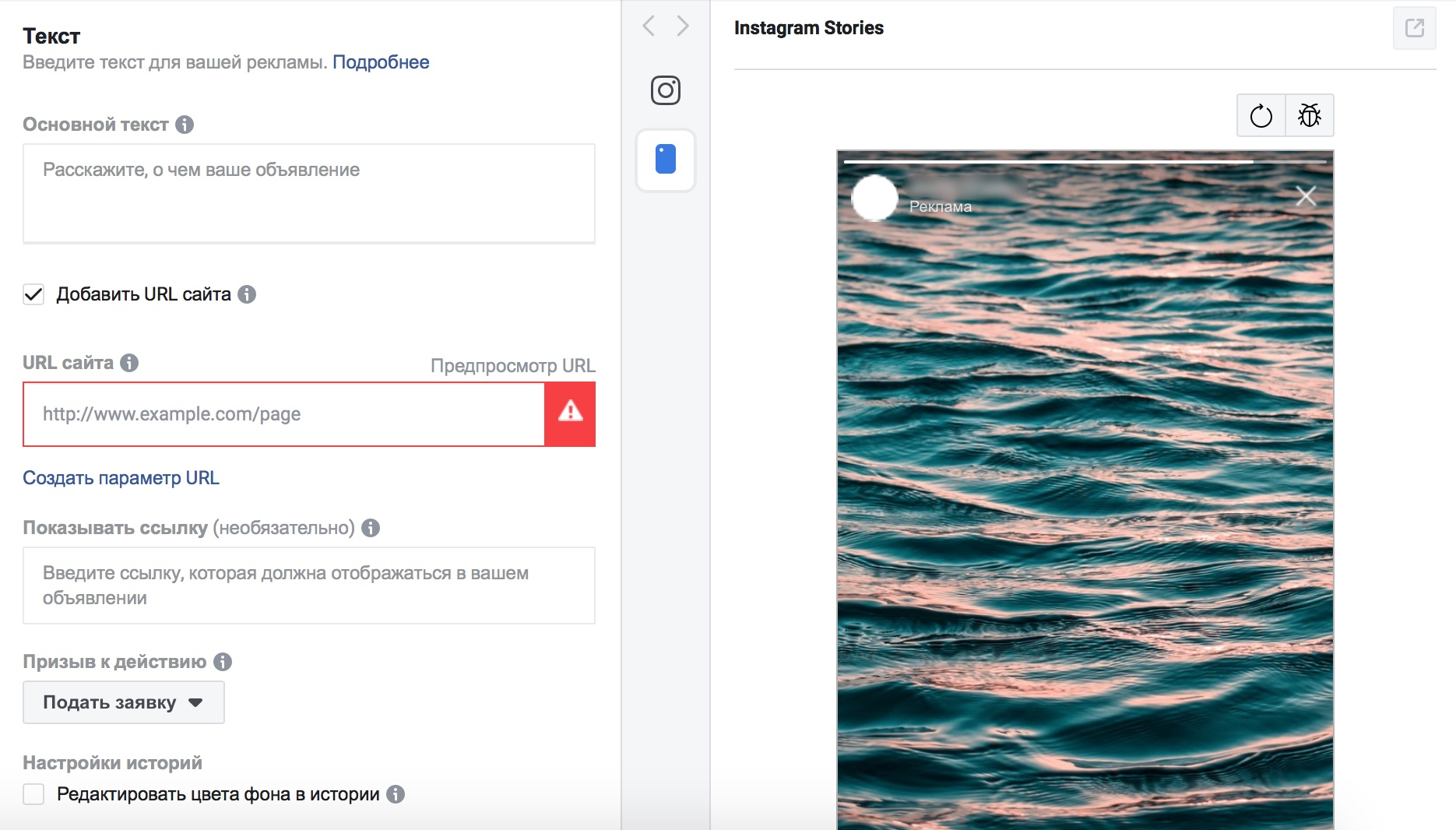Click info icon beside Призыв к действию
This screenshot has width=1456, height=830.
point(223,662)
